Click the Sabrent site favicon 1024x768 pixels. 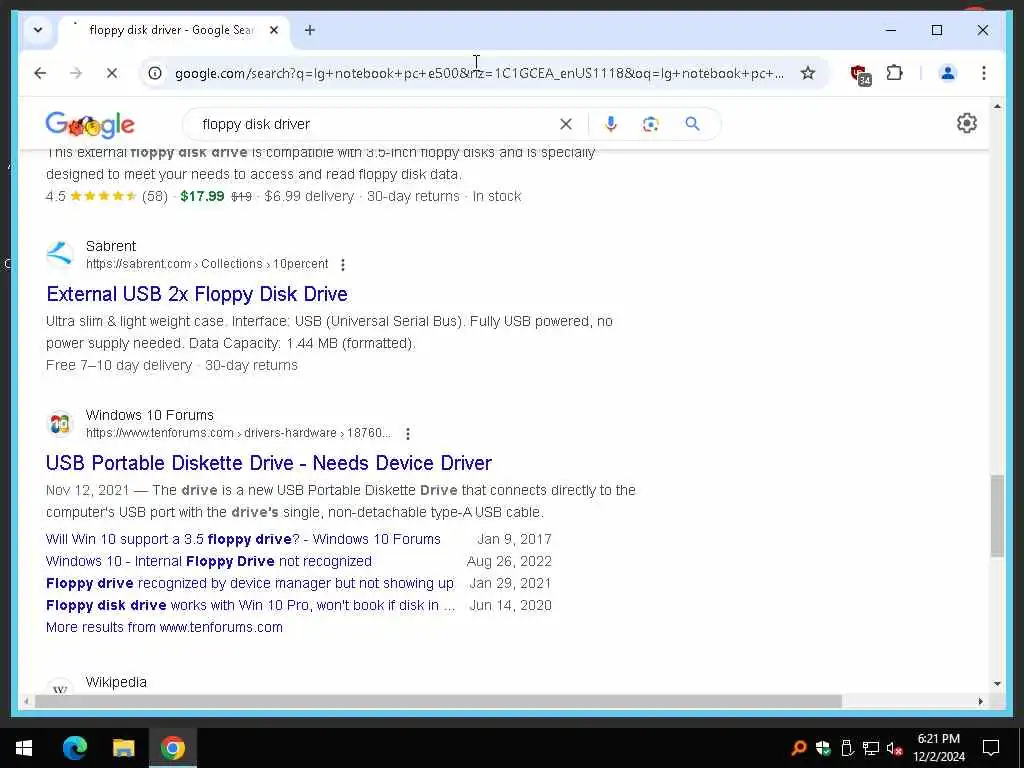(x=60, y=255)
